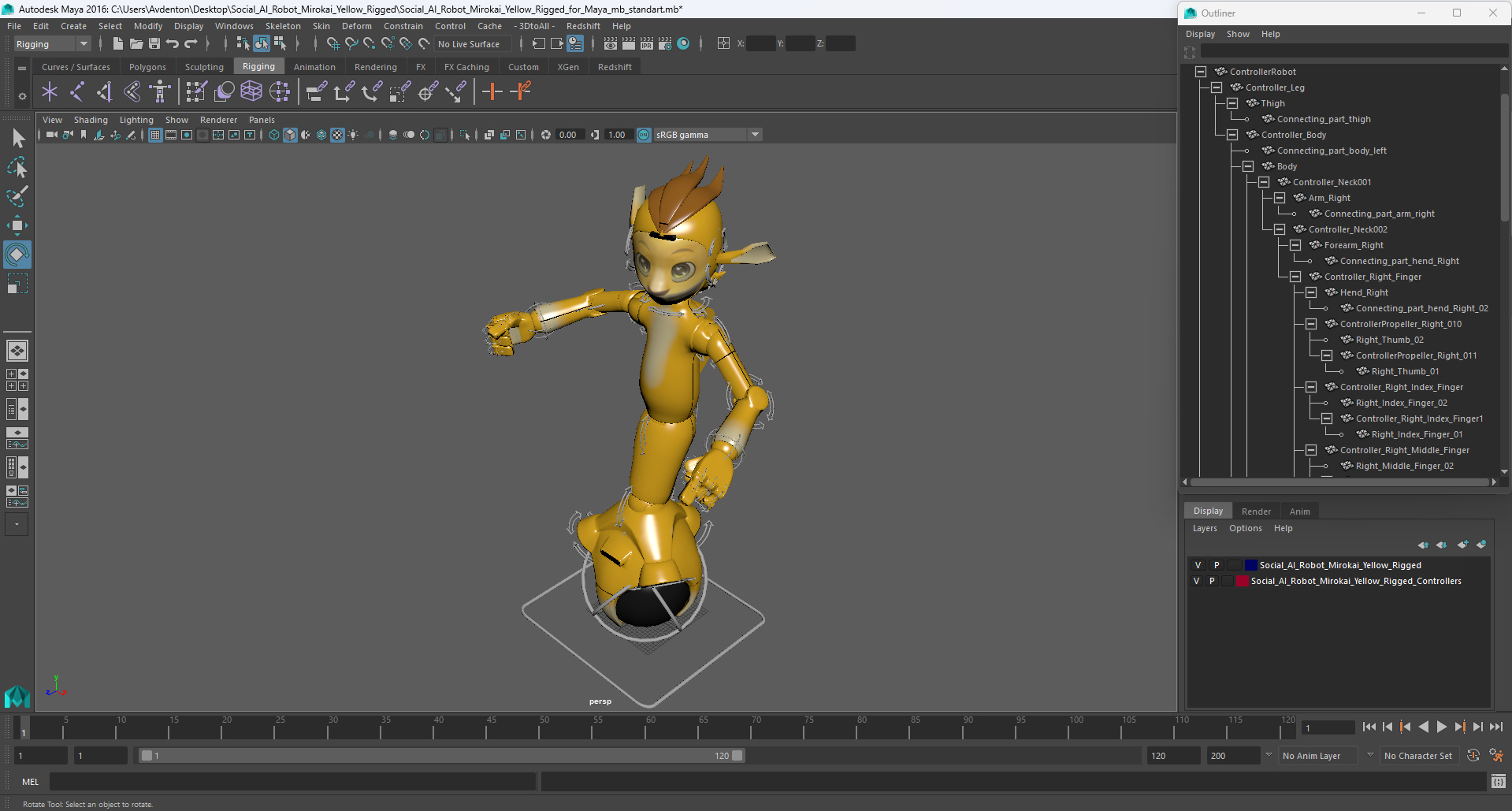This screenshot has width=1512, height=811.
Task: Open the Script Editor icon
Action: pos(1499,782)
